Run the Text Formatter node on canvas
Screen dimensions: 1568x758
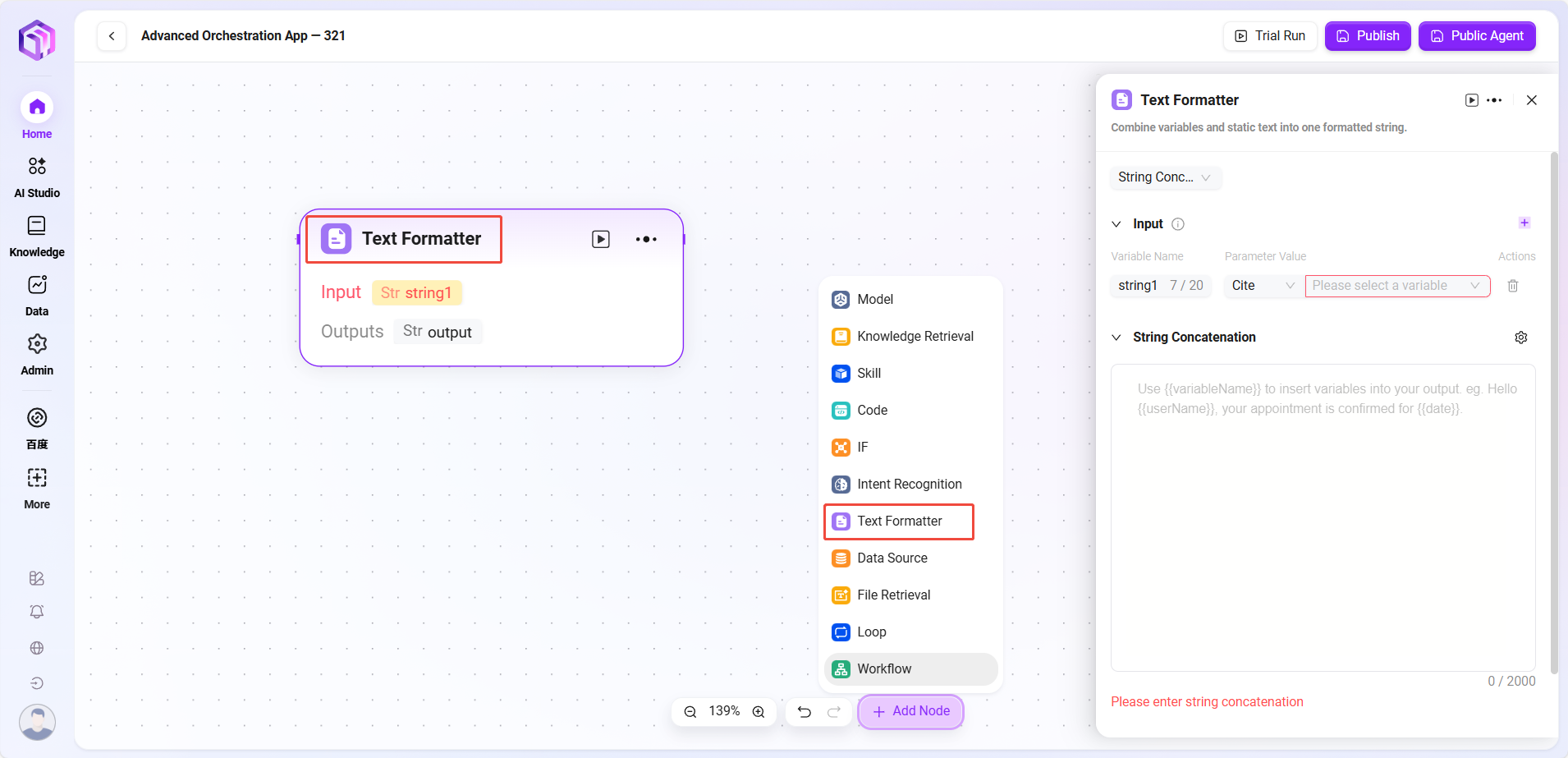[x=601, y=239]
